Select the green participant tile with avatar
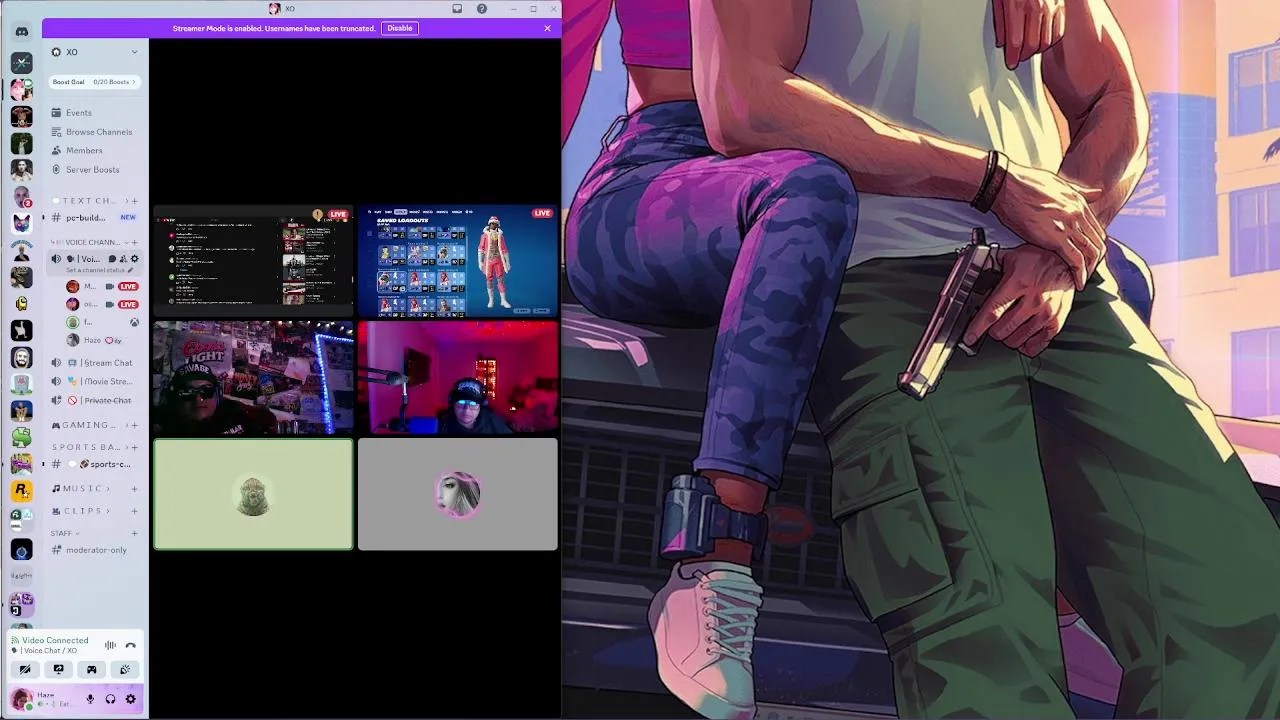This screenshot has height=720, width=1280. (x=253, y=494)
